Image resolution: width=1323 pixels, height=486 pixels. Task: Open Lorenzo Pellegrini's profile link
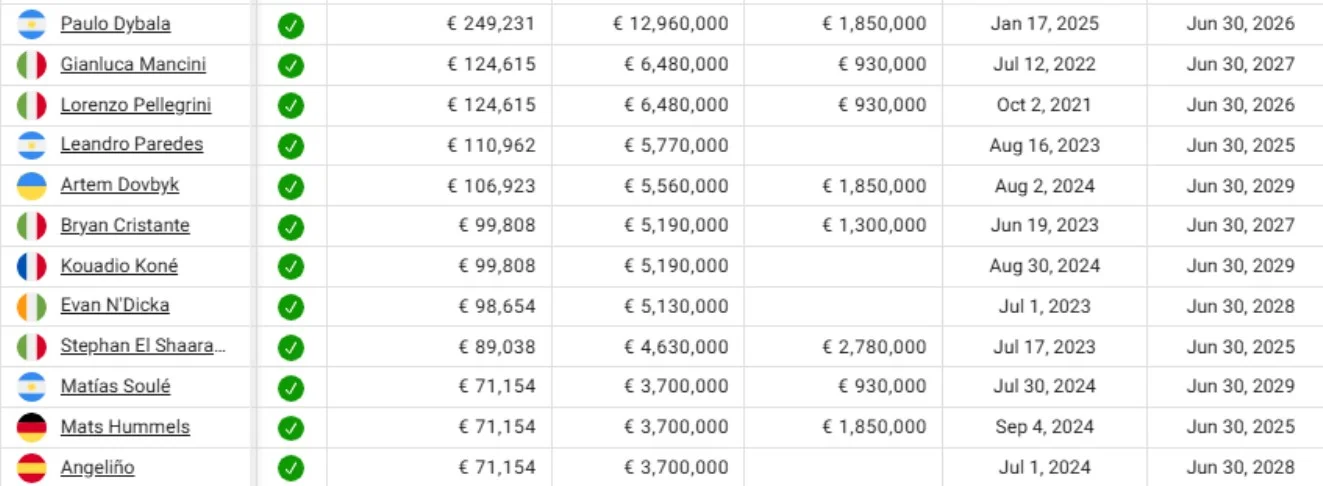click(135, 105)
